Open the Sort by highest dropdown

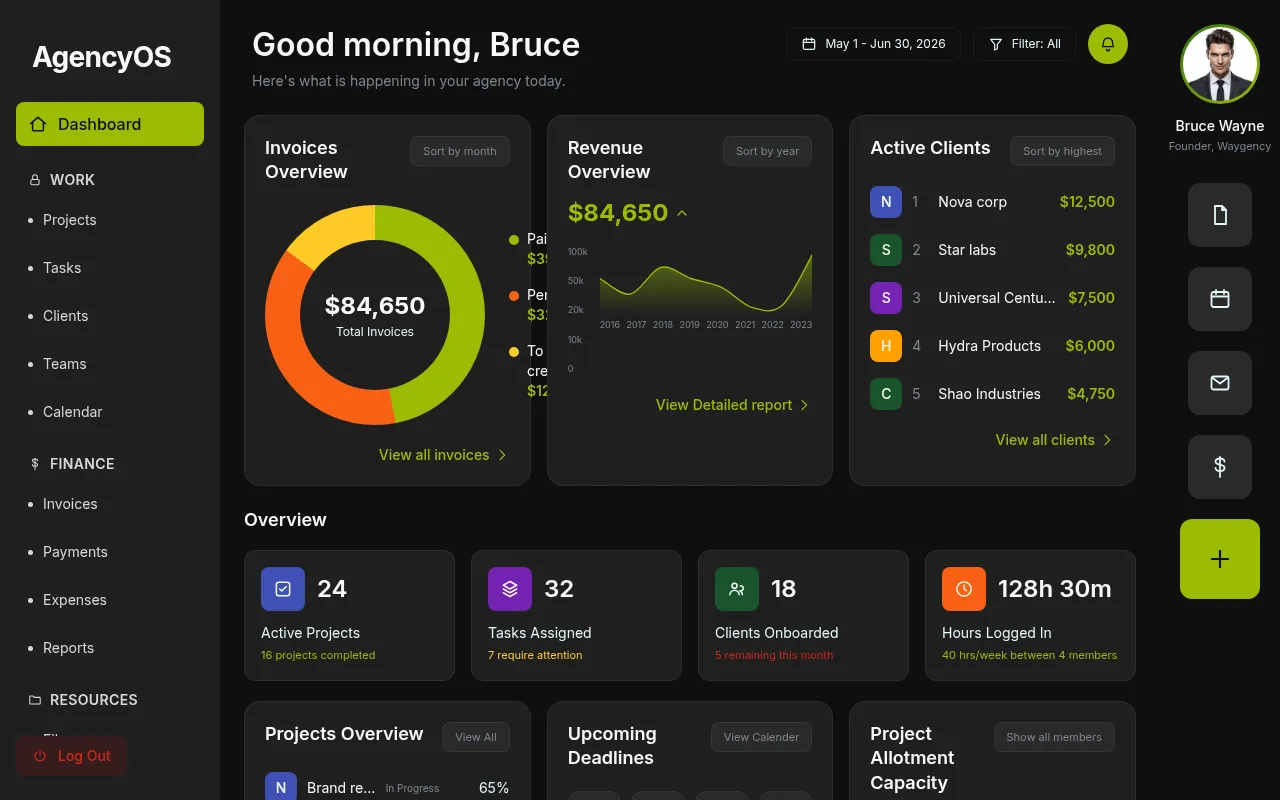click(1062, 151)
